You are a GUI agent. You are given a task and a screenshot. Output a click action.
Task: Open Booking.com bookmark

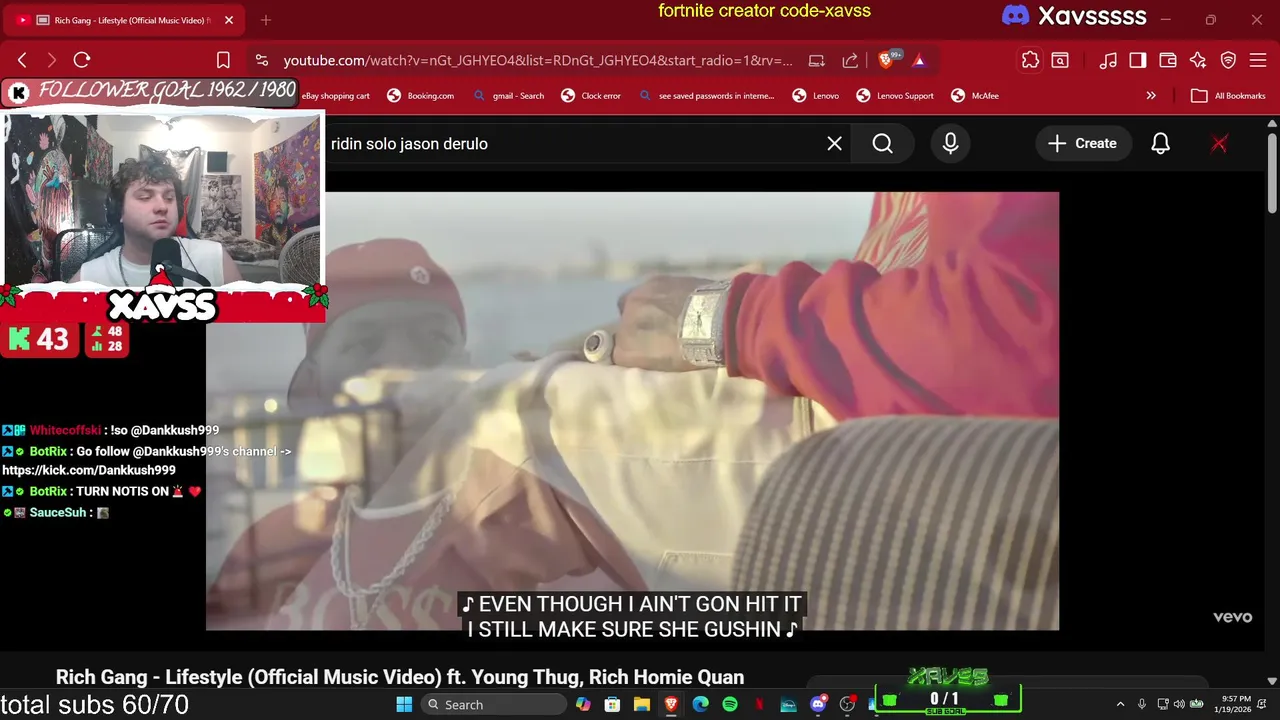coord(421,96)
